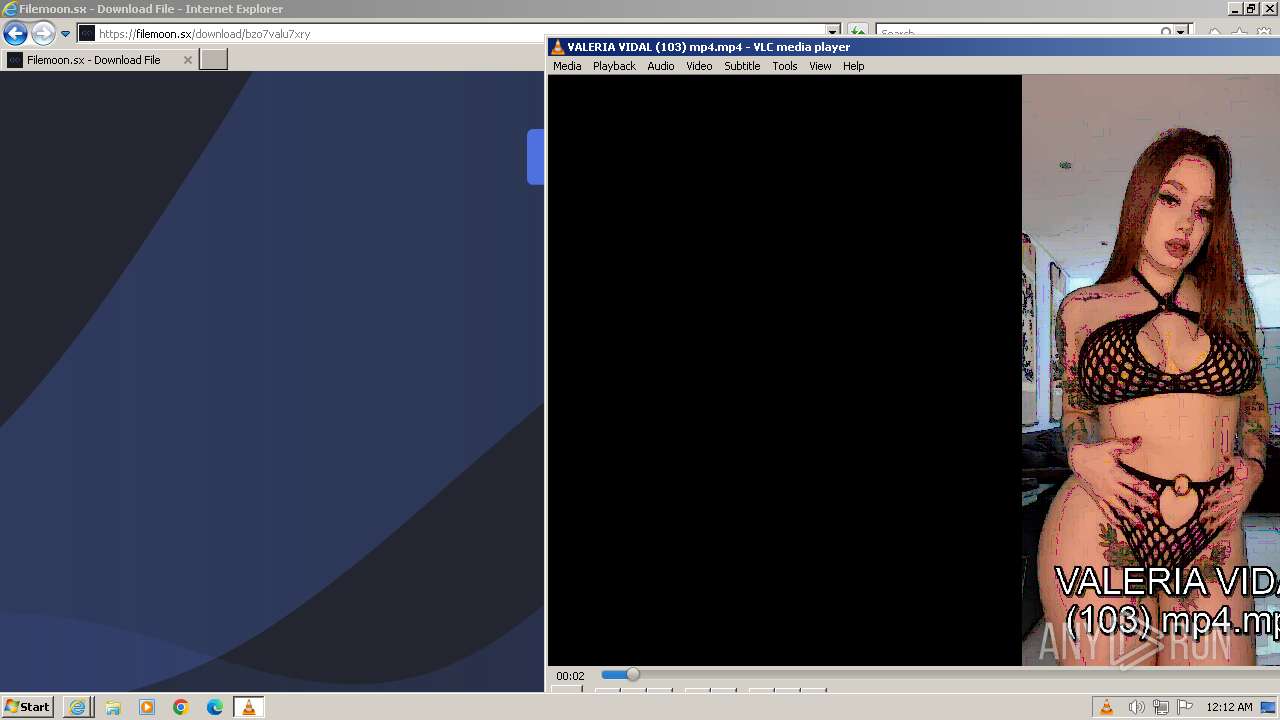Click the VLC seek slider handle
The image size is (1280, 720).
633,675
